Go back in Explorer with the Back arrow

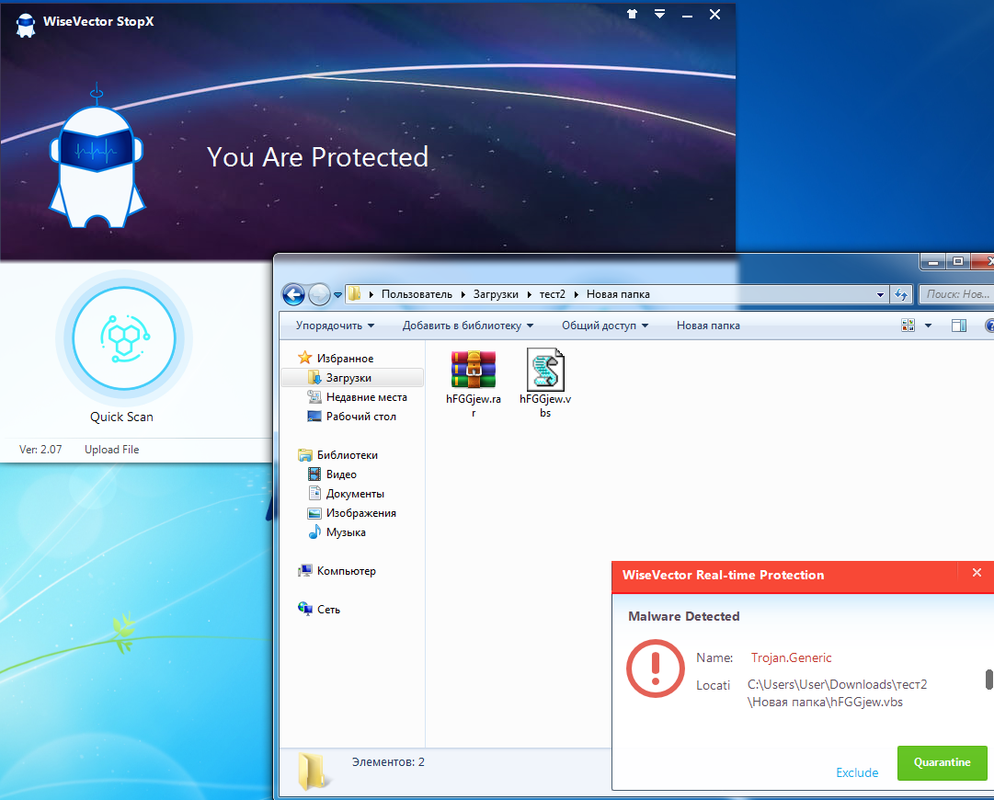point(294,294)
